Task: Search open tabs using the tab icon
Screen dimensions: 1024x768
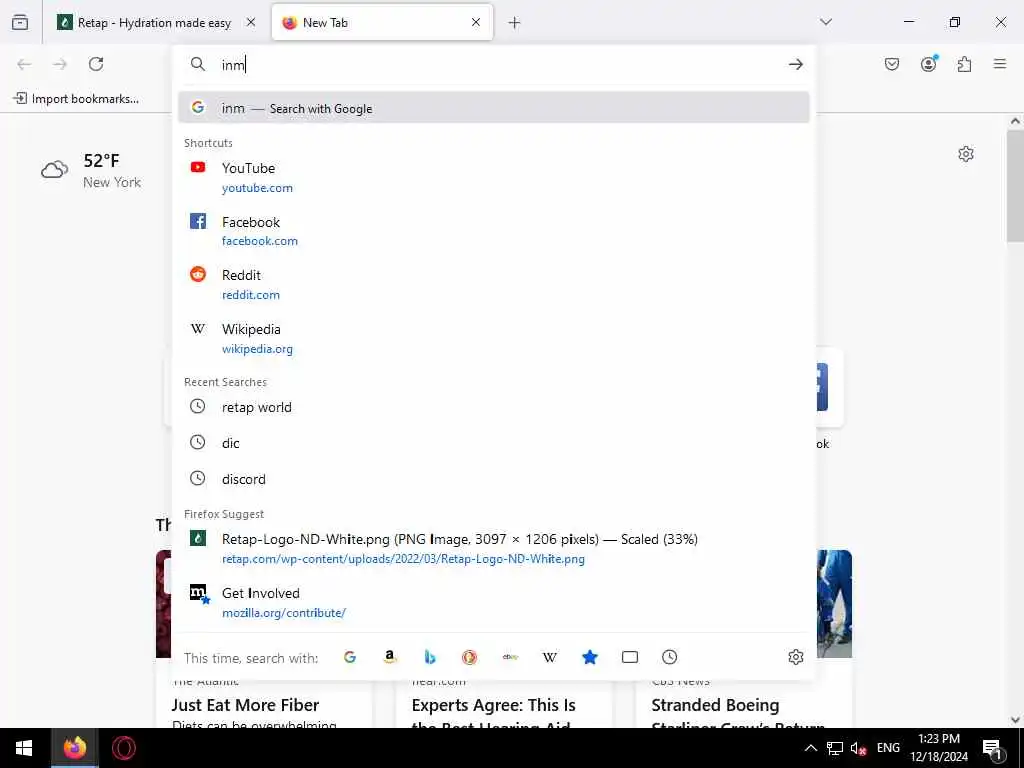Action: coord(630,657)
